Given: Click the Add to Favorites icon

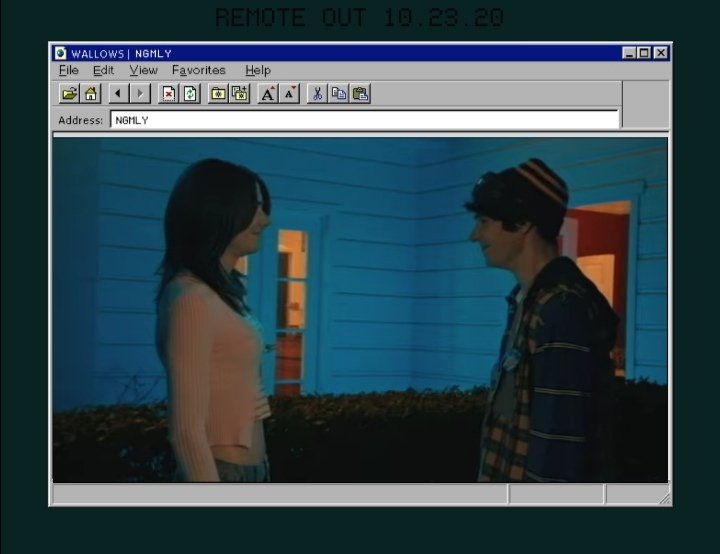Looking at the screenshot, I should pos(240,94).
